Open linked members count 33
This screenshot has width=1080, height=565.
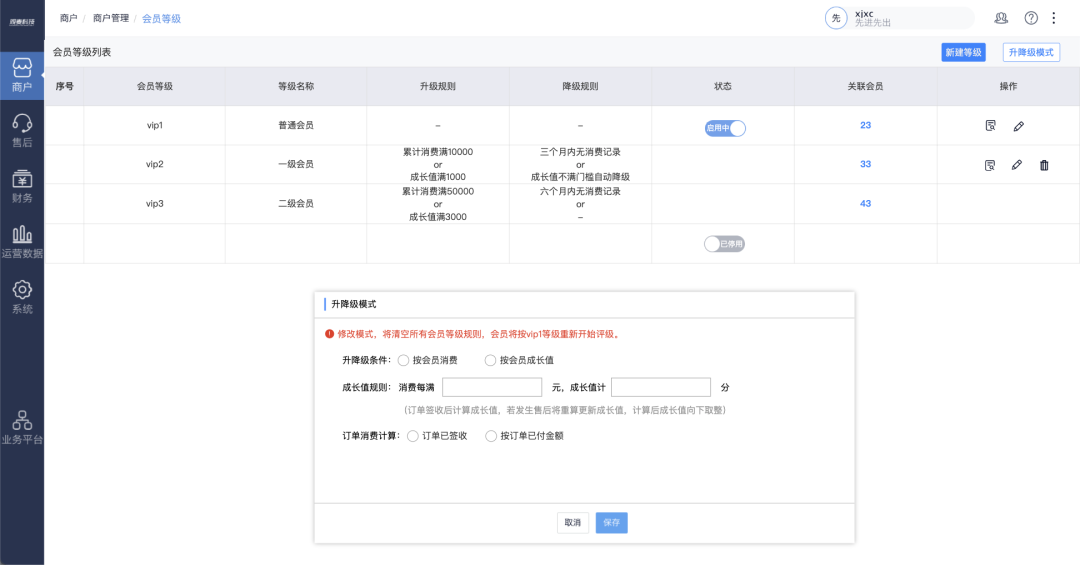866,164
